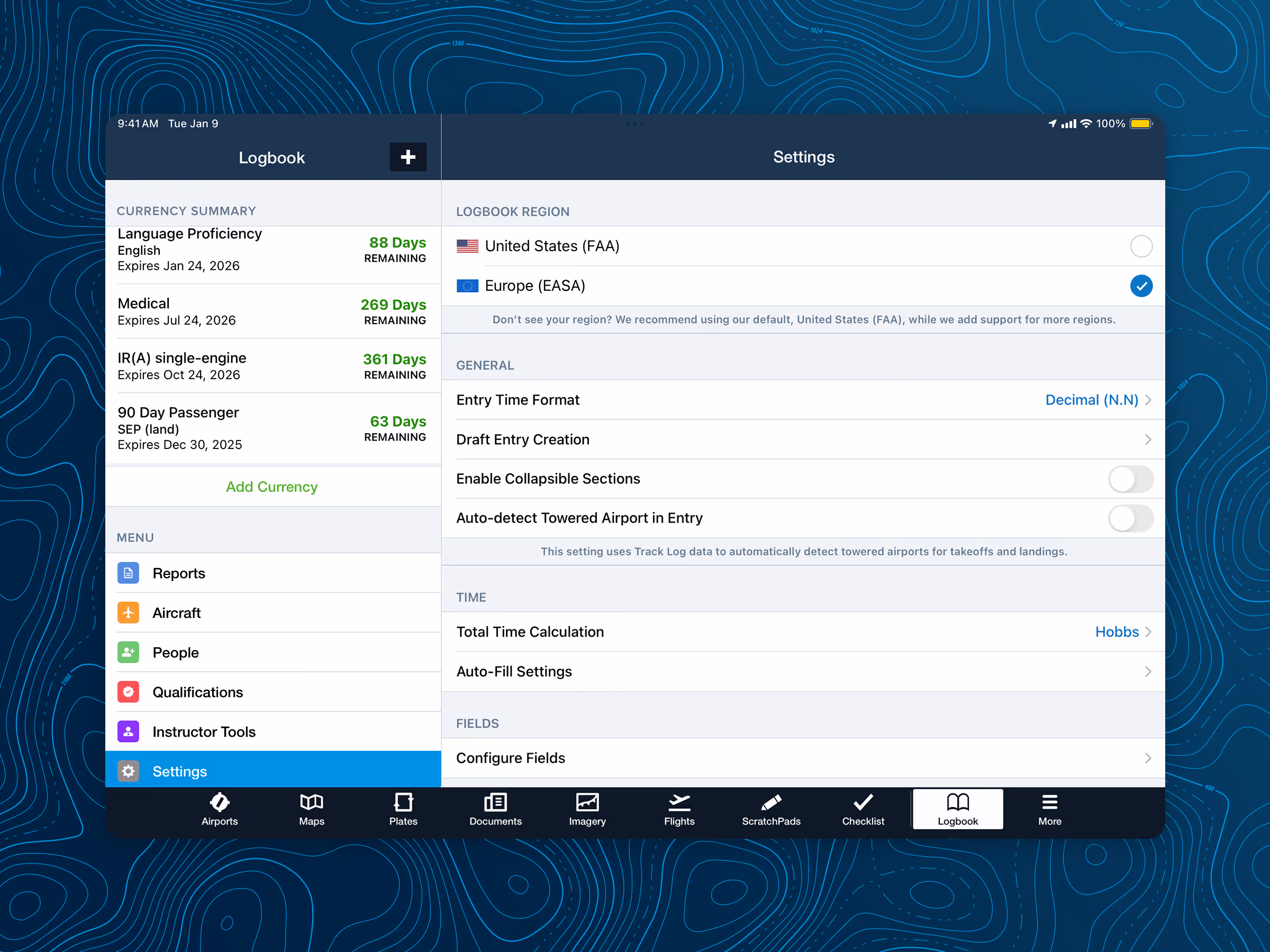Tap Add Currency
The image size is (1270, 952).
[271, 486]
